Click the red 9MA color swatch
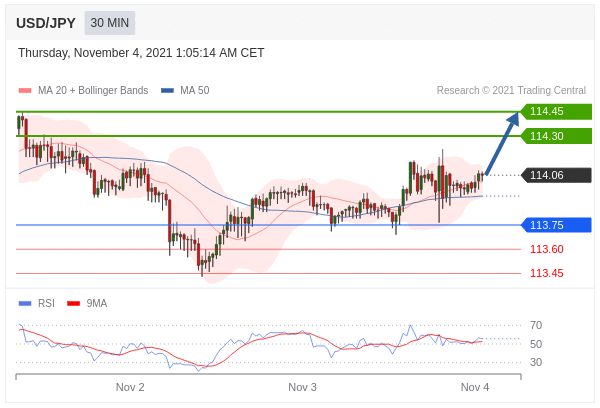Viewport: 600px width, 408px height. point(73,304)
